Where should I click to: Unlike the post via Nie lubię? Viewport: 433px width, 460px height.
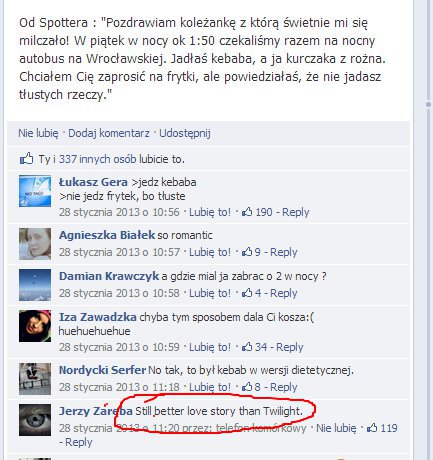coord(38,133)
